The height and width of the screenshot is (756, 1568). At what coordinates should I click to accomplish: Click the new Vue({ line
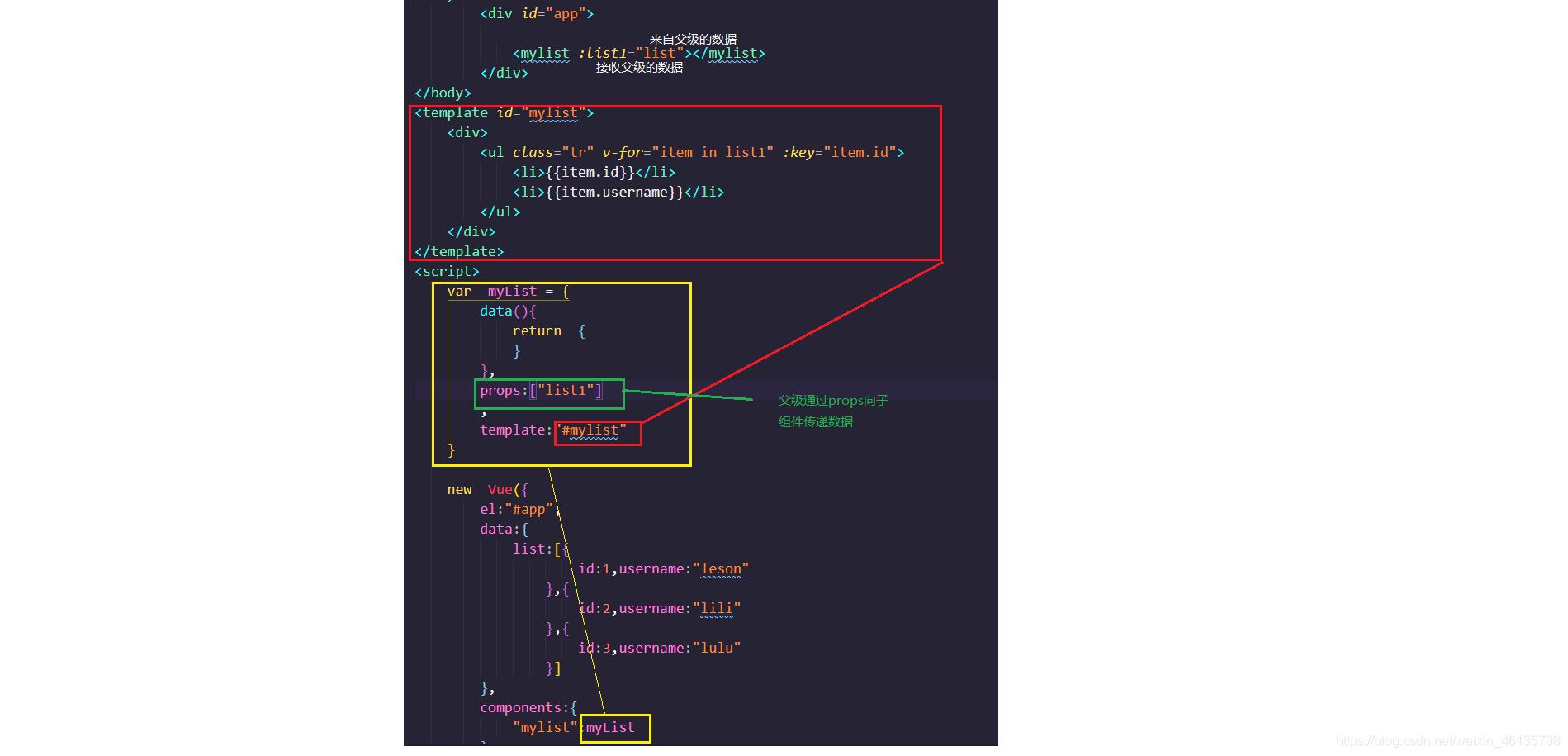tap(487, 490)
